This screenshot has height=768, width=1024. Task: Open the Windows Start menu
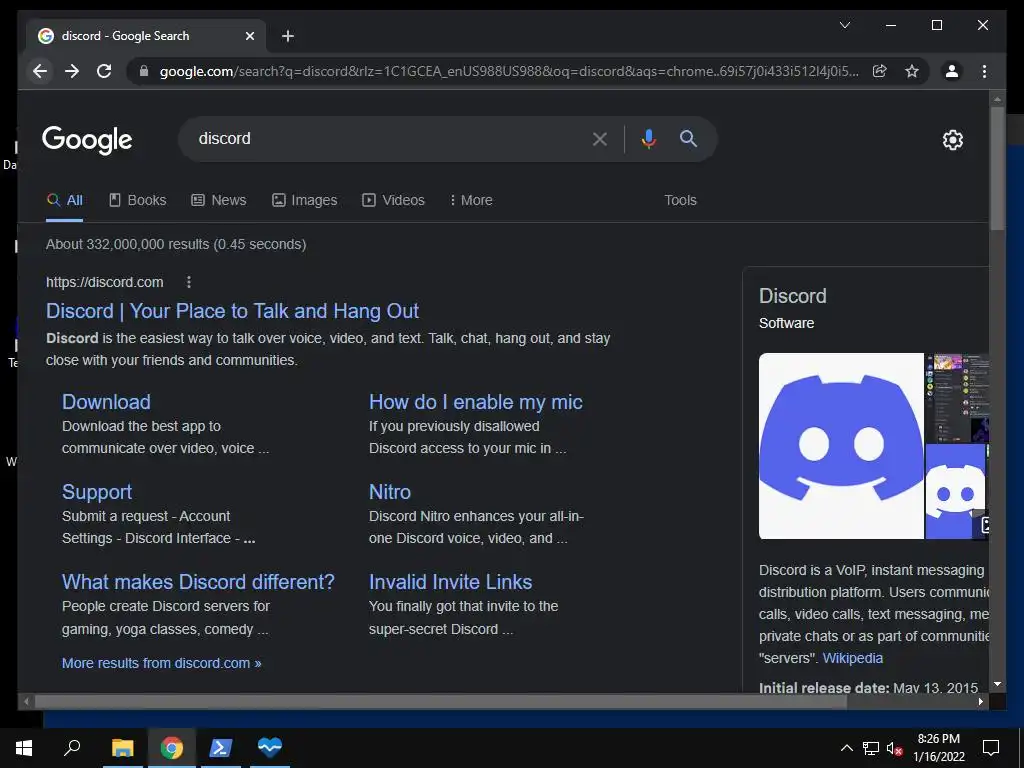pos(24,748)
